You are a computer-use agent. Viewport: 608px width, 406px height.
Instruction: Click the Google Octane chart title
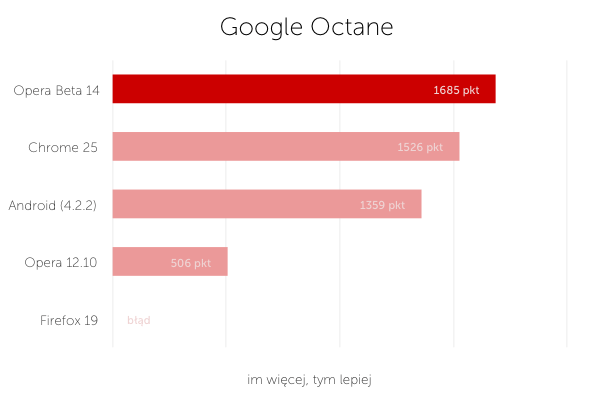(x=306, y=28)
